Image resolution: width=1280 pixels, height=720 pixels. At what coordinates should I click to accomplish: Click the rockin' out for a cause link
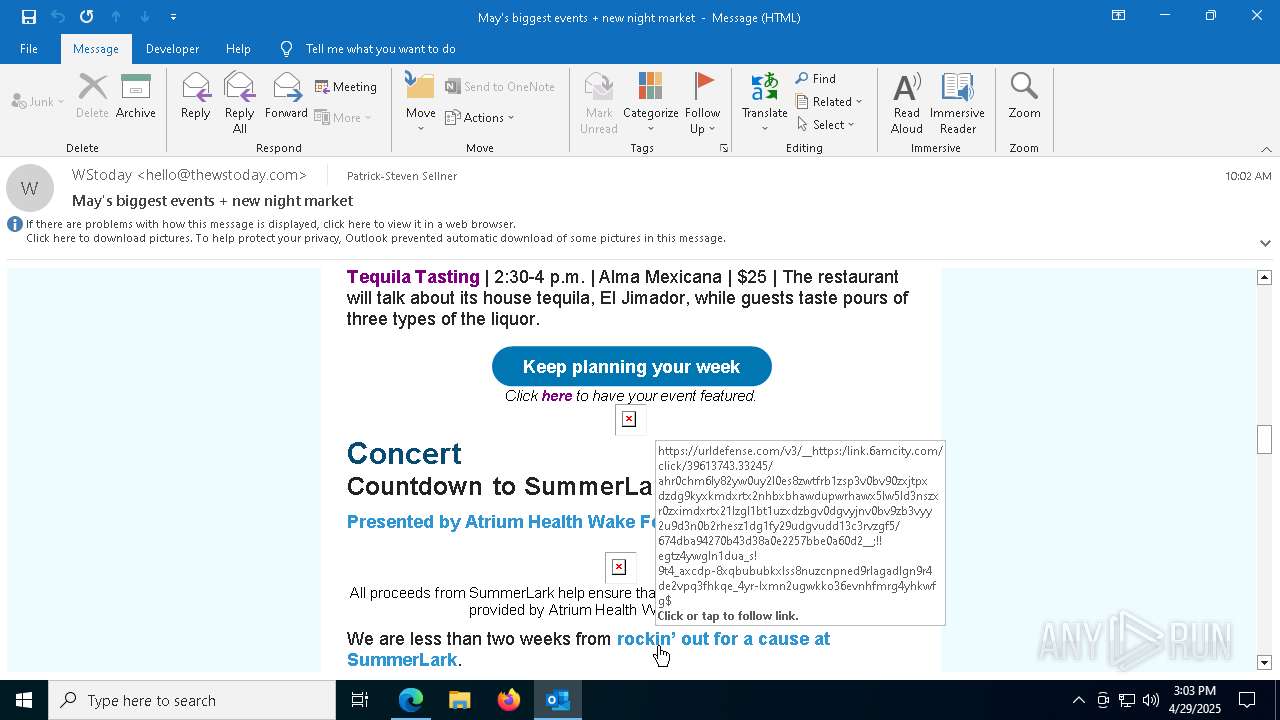tap(723, 639)
